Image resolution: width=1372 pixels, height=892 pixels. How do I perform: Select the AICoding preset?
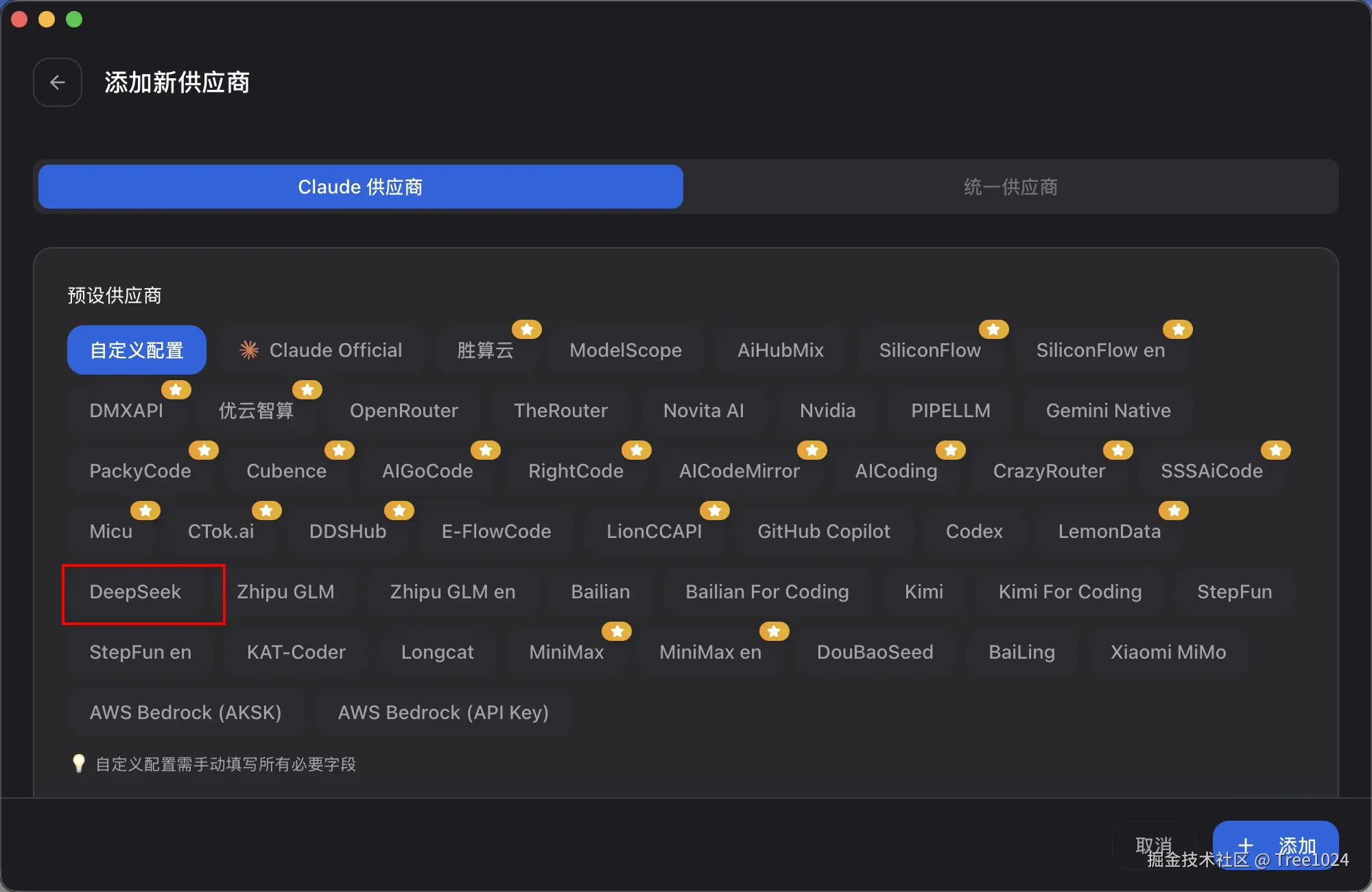[x=896, y=471]
